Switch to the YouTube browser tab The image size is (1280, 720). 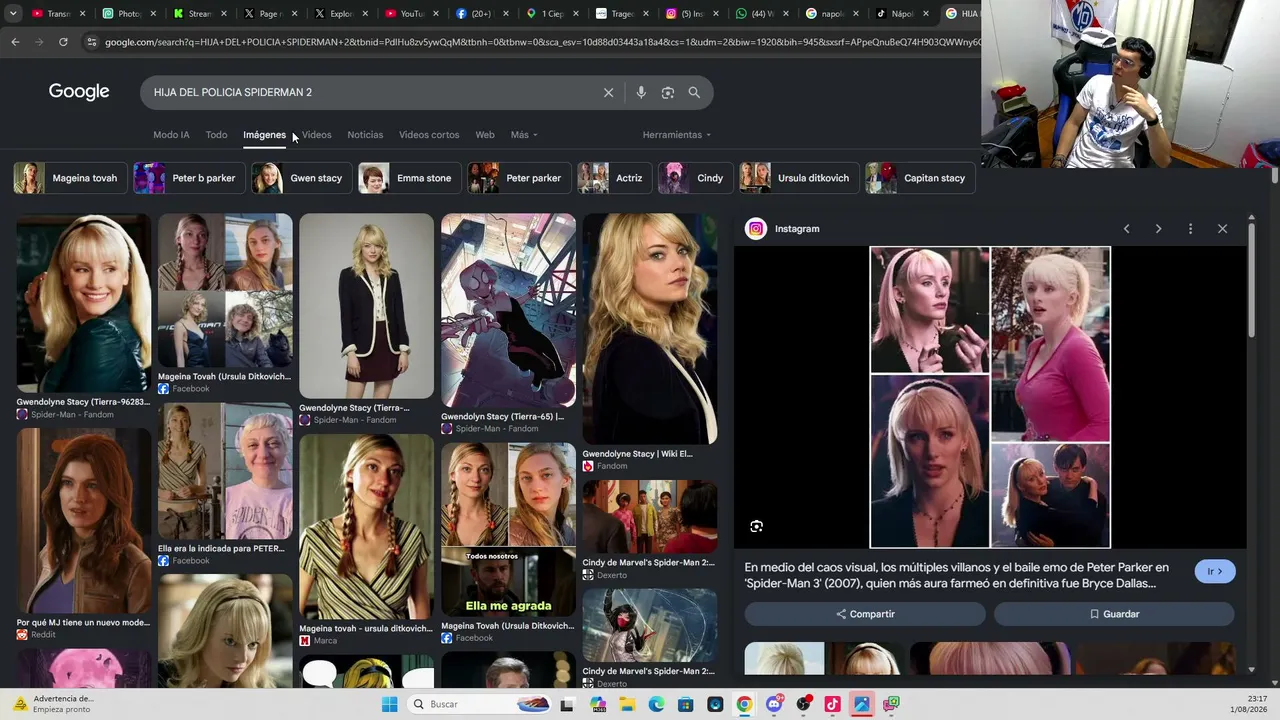tap(406, 14)
